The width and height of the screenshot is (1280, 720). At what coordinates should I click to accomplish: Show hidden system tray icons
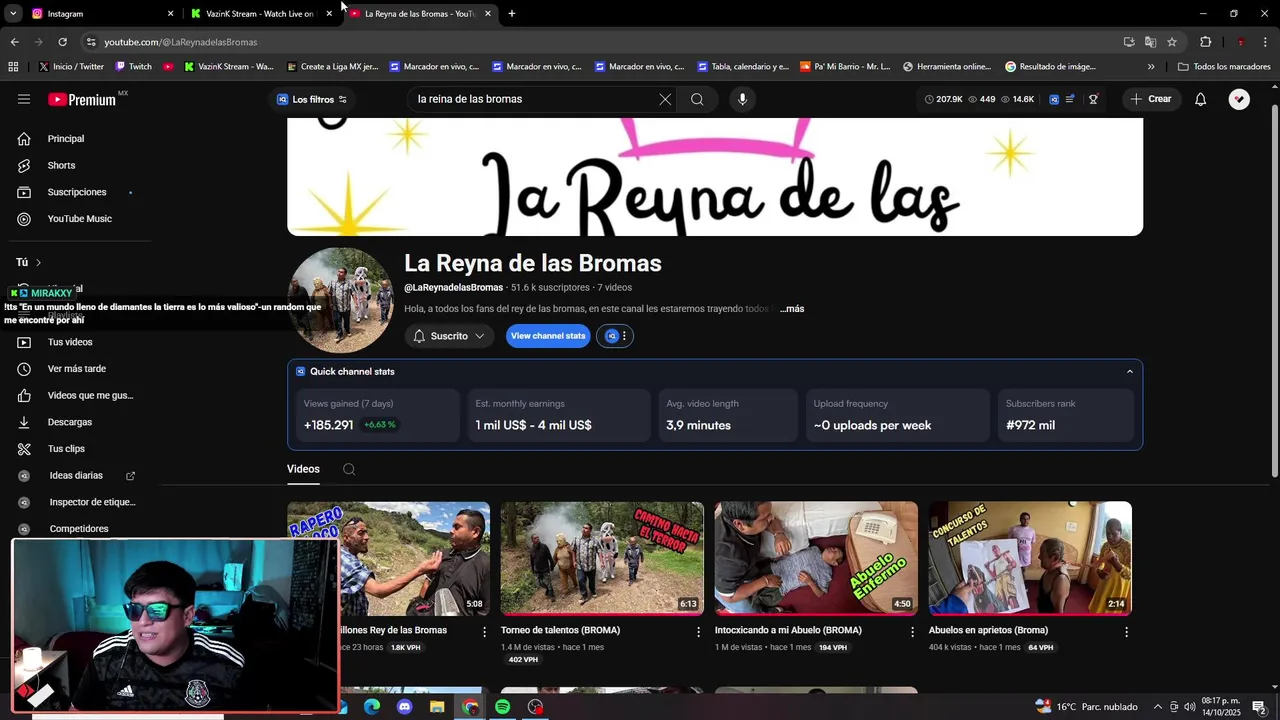[x=1158, y=707]
